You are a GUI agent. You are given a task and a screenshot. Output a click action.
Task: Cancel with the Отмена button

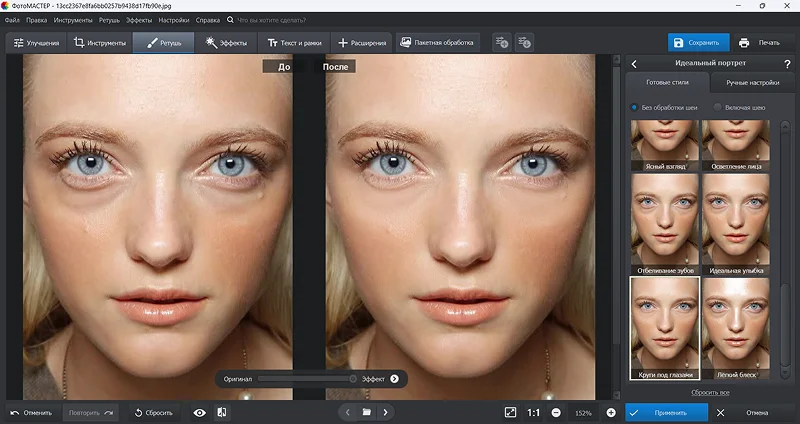coord(749,413)
